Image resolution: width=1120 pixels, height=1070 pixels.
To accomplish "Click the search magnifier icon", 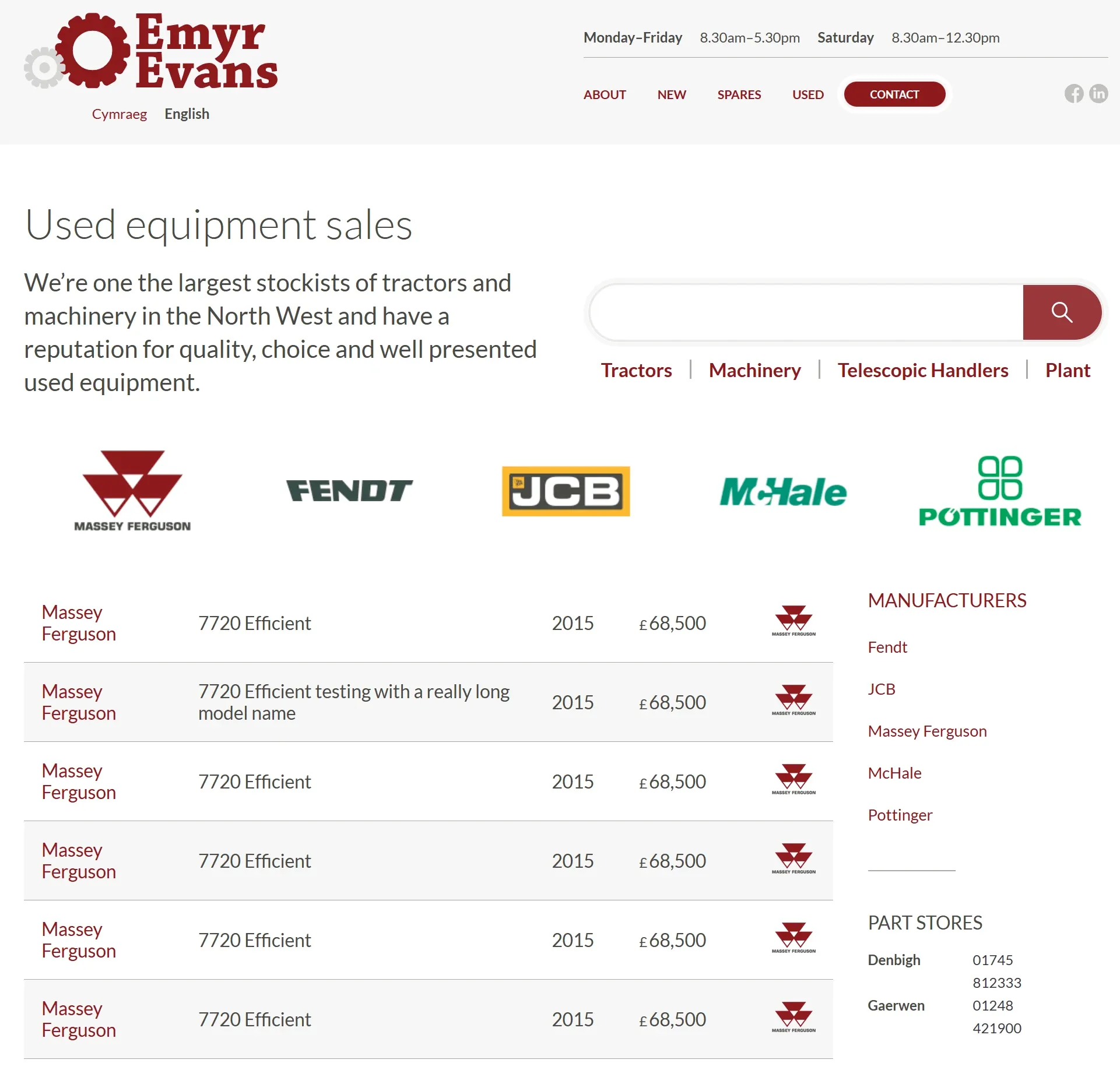I will click(x=1062, y=312).
